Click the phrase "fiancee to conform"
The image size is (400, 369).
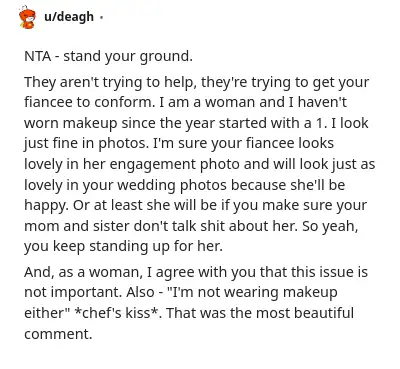click(89, 102)
